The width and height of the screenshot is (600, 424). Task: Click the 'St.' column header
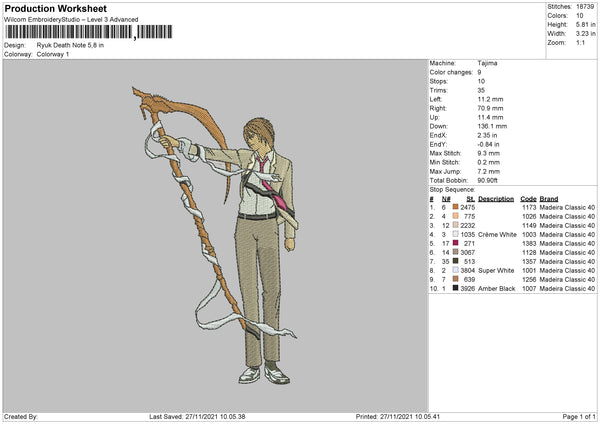tap(471, 199)
